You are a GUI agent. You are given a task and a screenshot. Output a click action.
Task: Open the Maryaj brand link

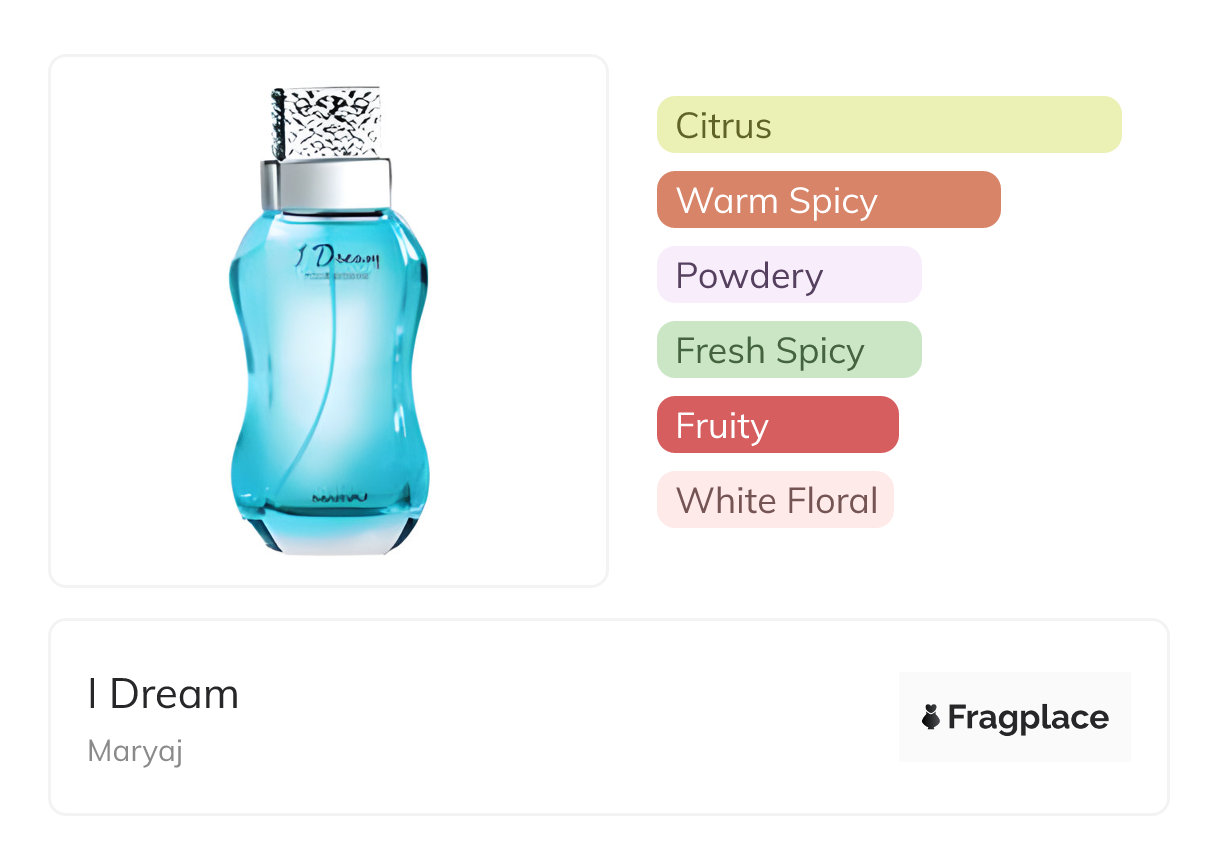(x=135, y=751)
